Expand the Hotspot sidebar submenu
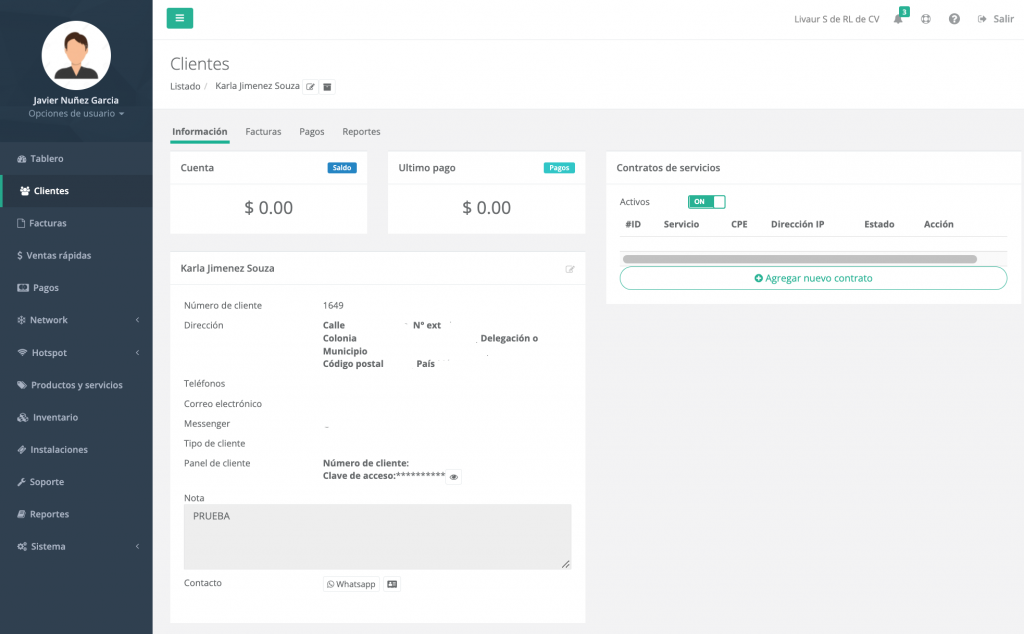Viewport: 1024px width, 634px height. click(76, 353)
